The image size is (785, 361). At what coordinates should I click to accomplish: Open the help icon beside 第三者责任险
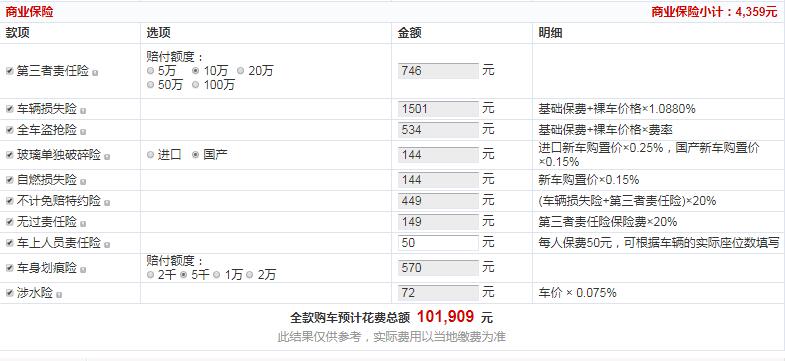[95, 73]
